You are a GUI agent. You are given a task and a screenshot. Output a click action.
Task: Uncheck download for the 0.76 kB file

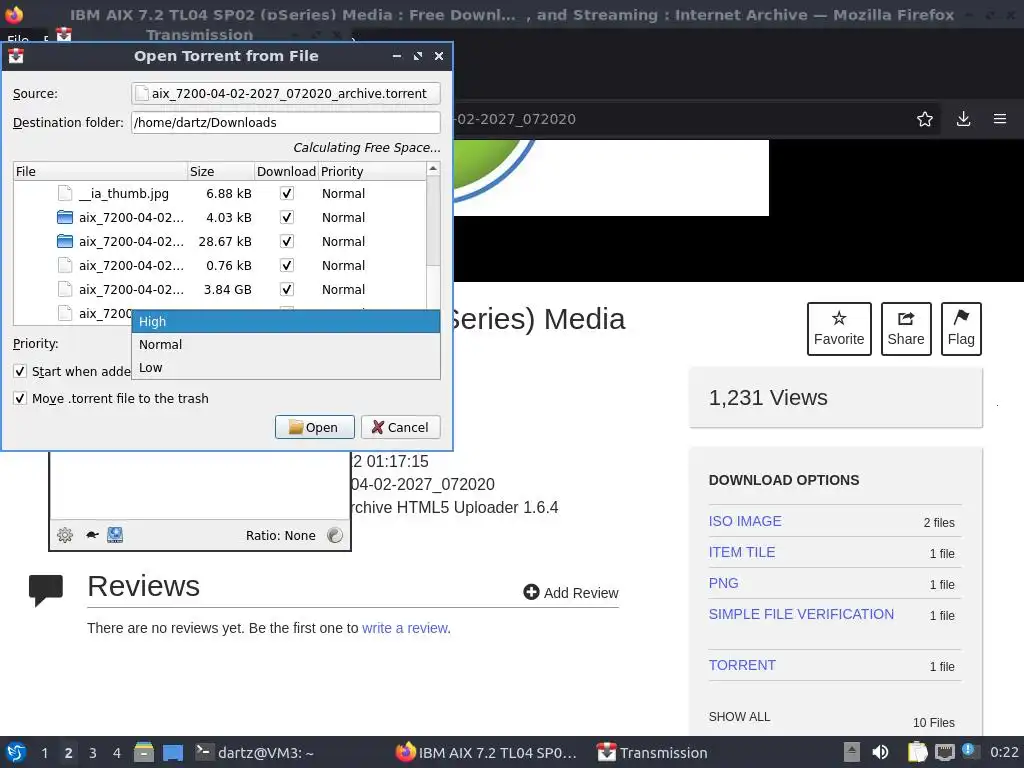(286, 265)
